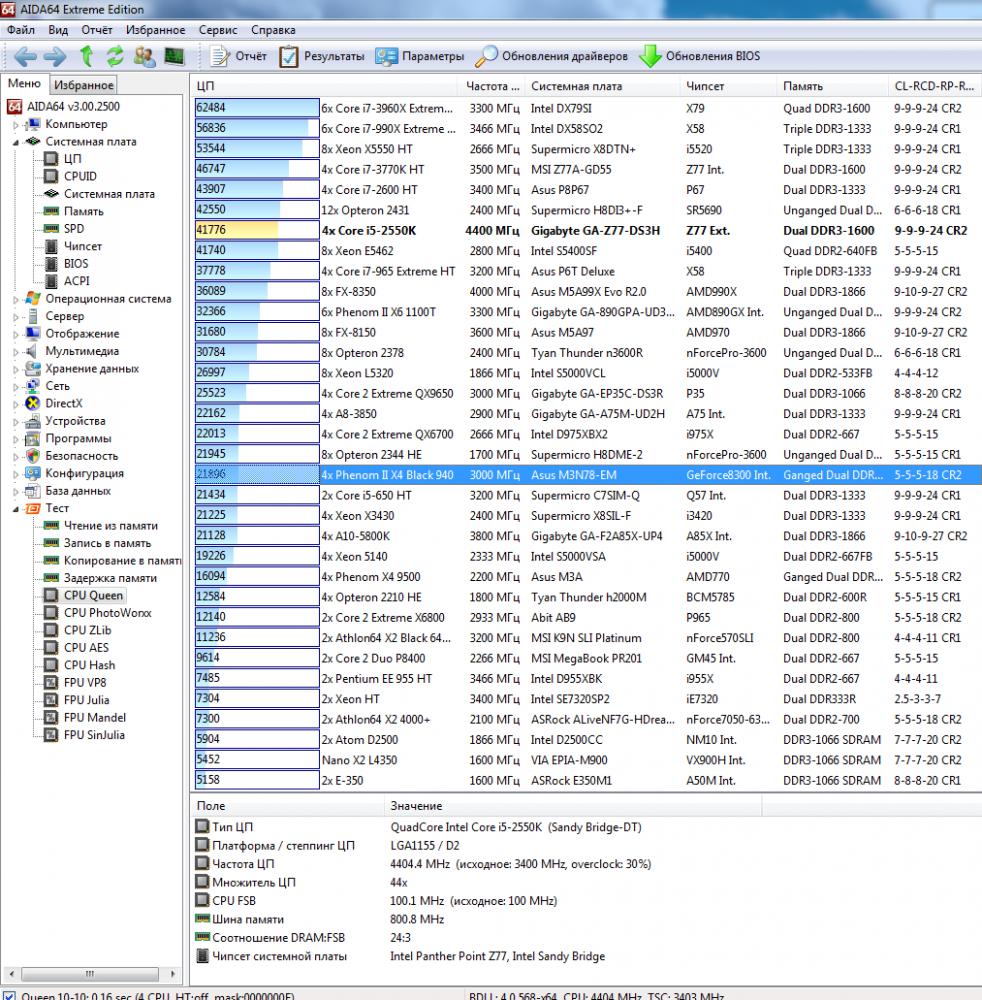Image resolution: width=982 pixels, height=1000 pixels.
Task: Click the green monitor graph toolbar icon
Action: [x=174, y=56]
